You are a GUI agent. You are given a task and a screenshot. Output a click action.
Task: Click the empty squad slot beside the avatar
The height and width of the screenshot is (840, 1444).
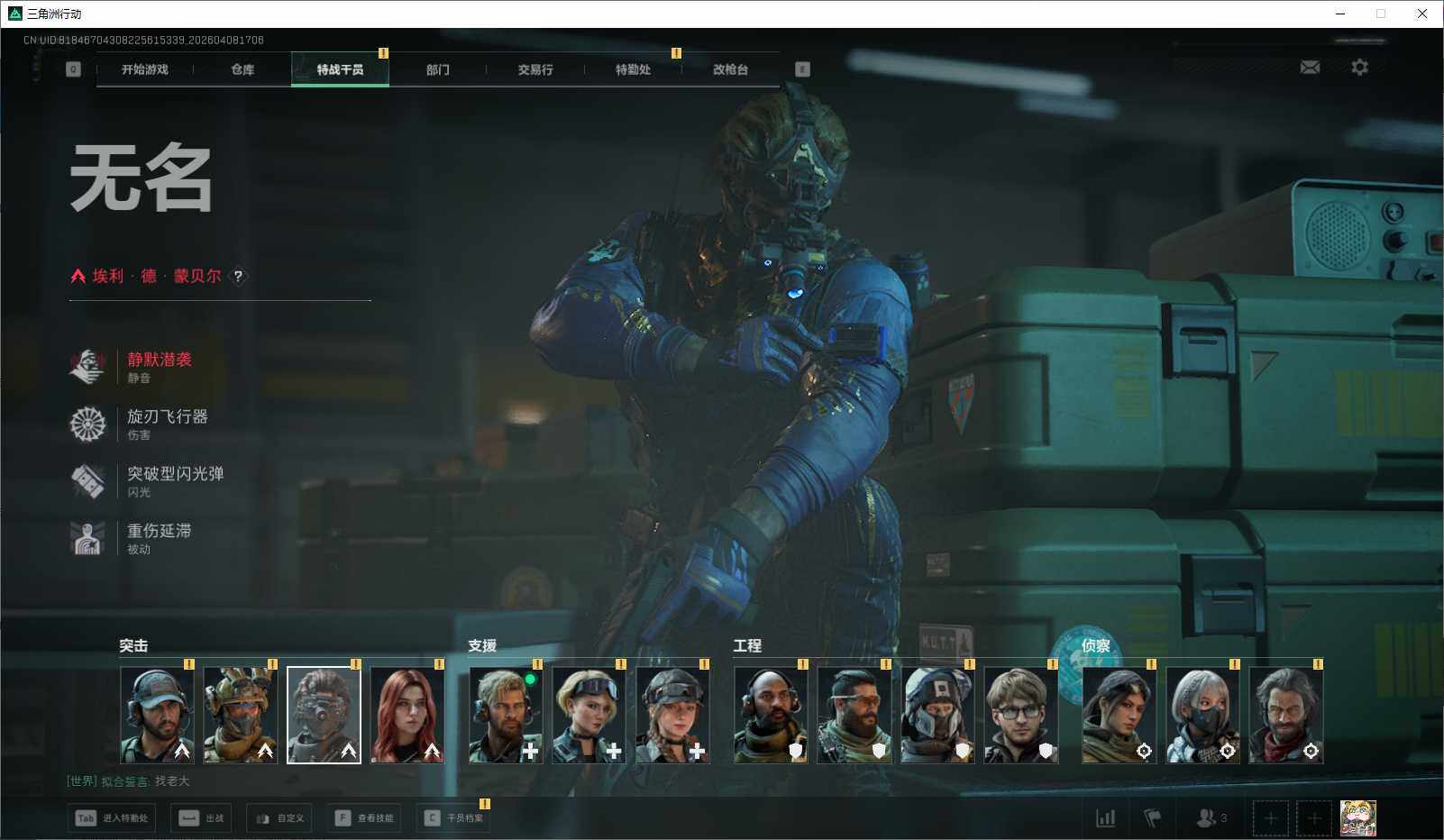click(1314, 818)
